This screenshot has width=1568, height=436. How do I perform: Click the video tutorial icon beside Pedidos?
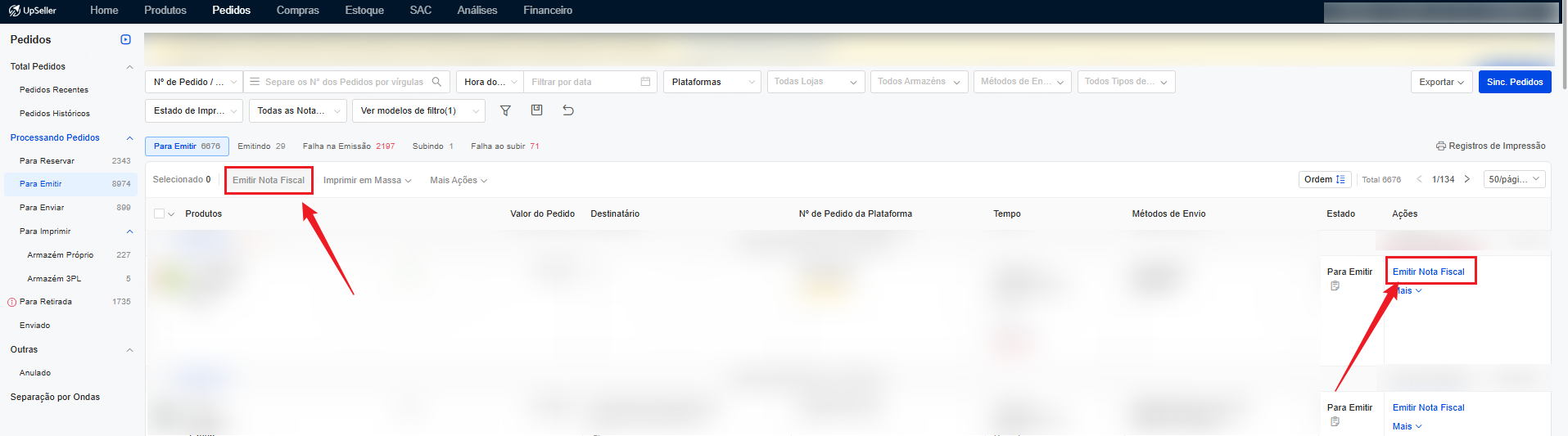[125, 39]
